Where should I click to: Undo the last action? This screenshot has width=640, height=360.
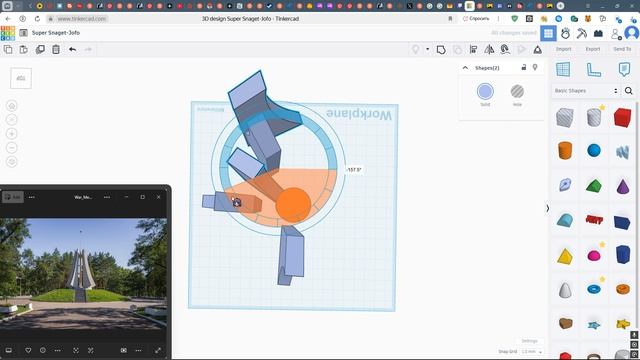tap(72, 49)
